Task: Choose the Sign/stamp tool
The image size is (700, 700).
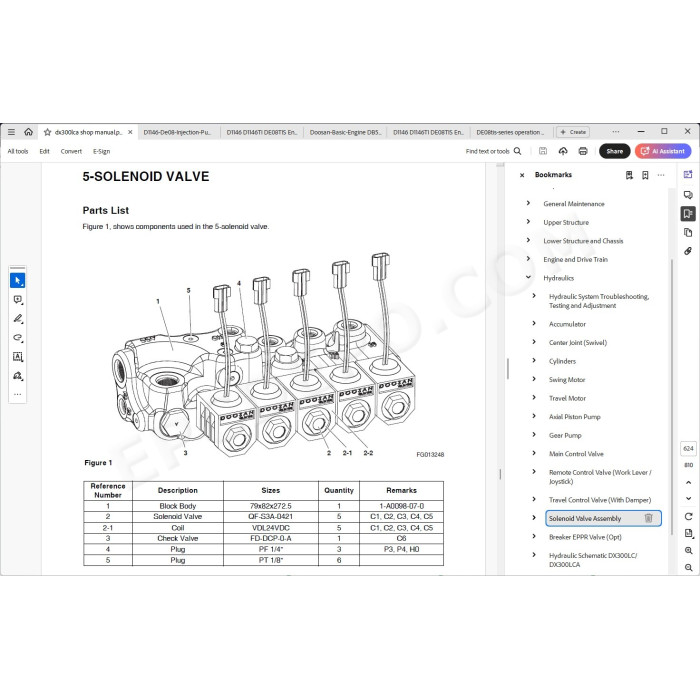Action: (x=17, y=375)
